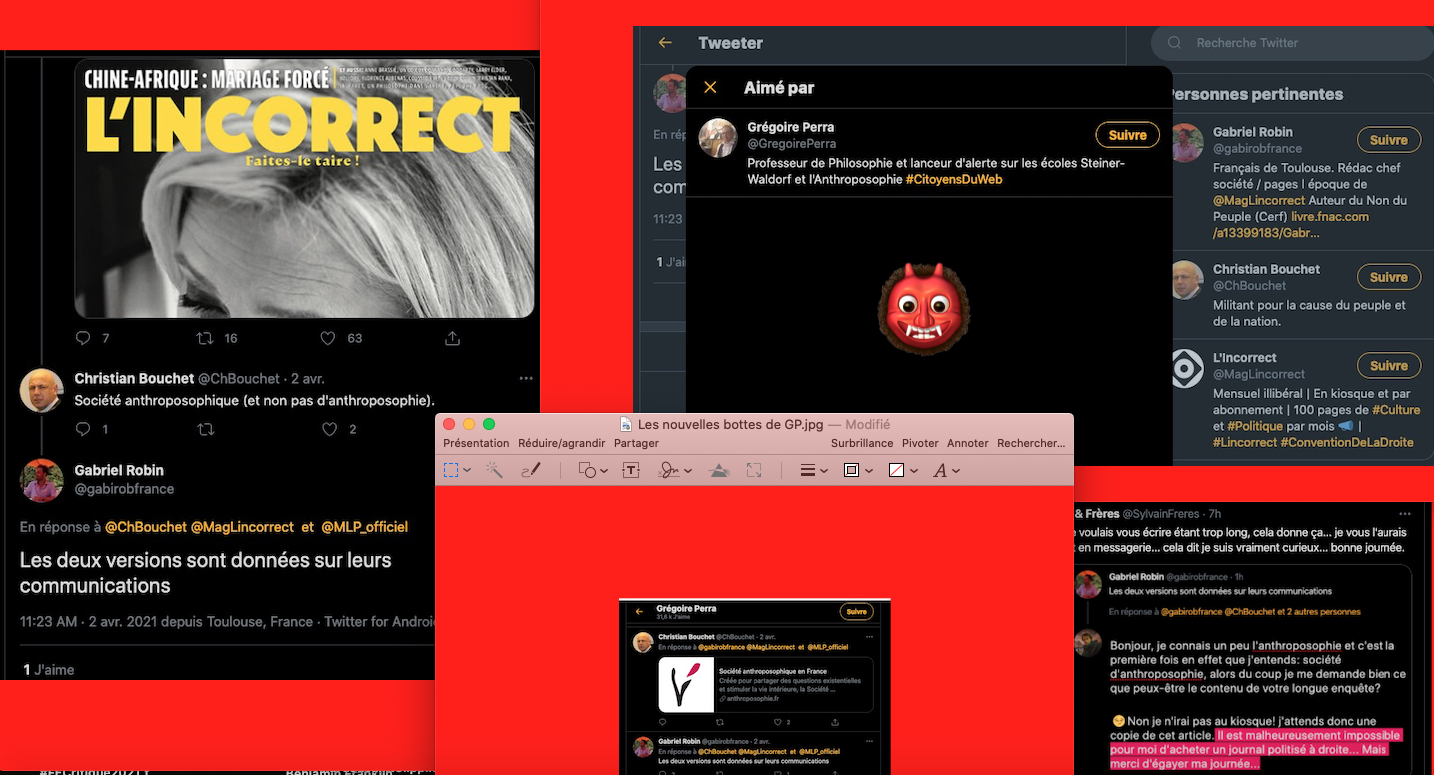The height and width of the screenshot is (775, 1434).
Task: Activate the Sketch pen tool
Action: click(x=531, y=470)
